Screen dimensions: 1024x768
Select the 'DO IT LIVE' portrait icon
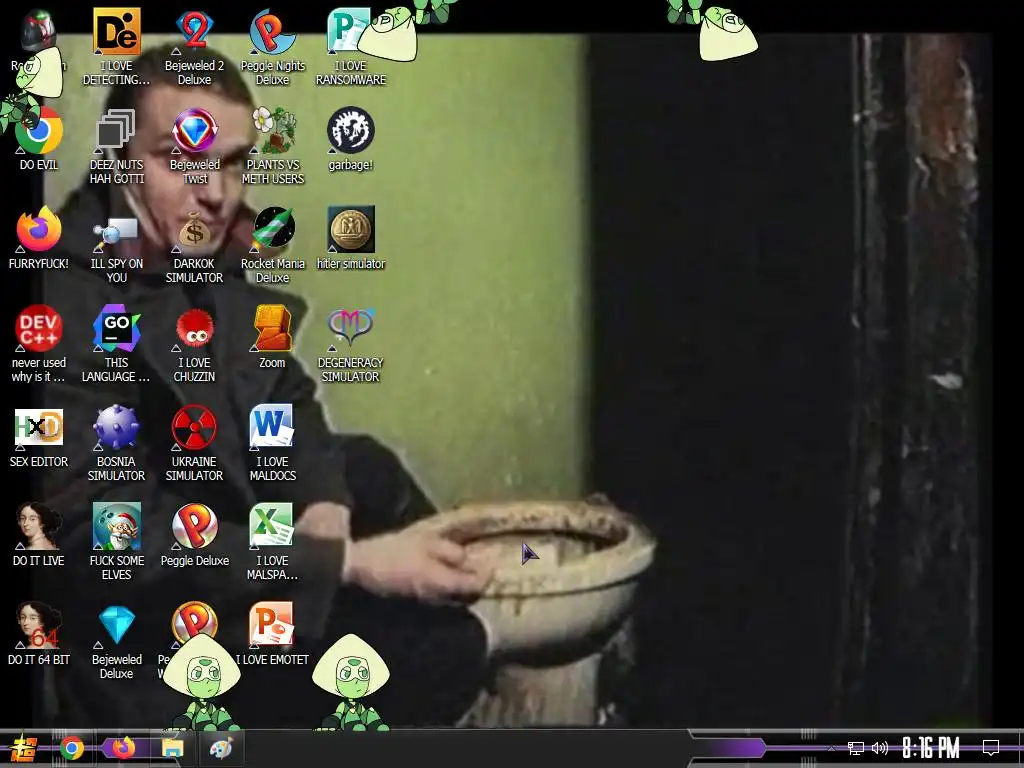click(x=39, y=526)
